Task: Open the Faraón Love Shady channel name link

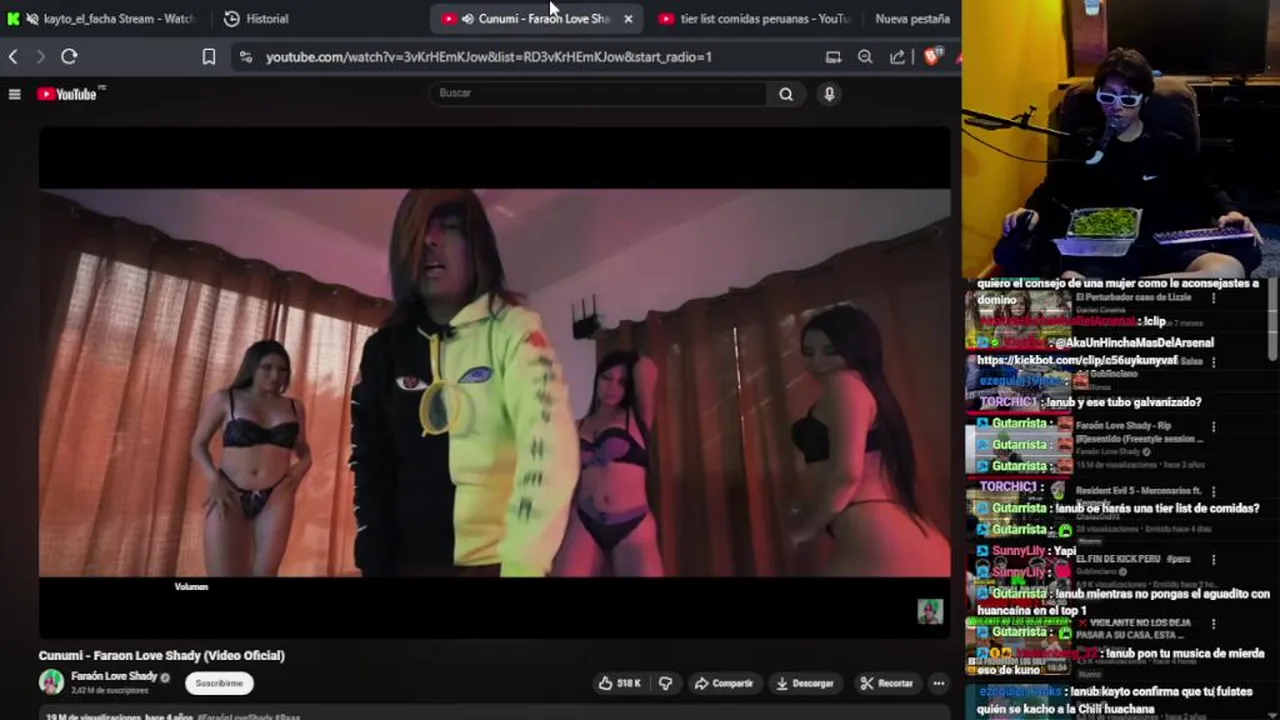Action: point(114,677)
